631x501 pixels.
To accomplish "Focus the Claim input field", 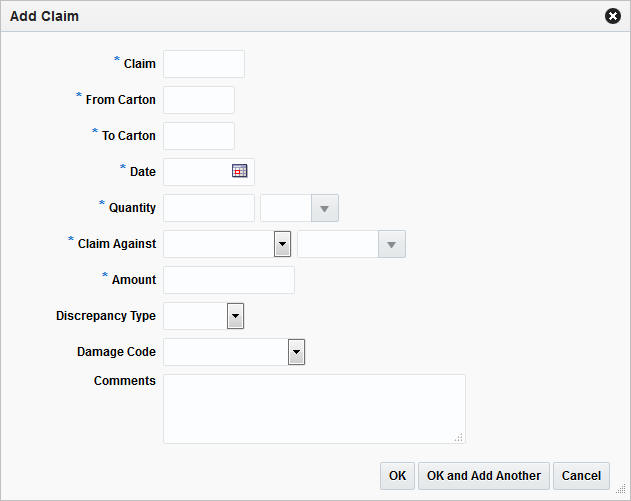I will tap(204, 64).
